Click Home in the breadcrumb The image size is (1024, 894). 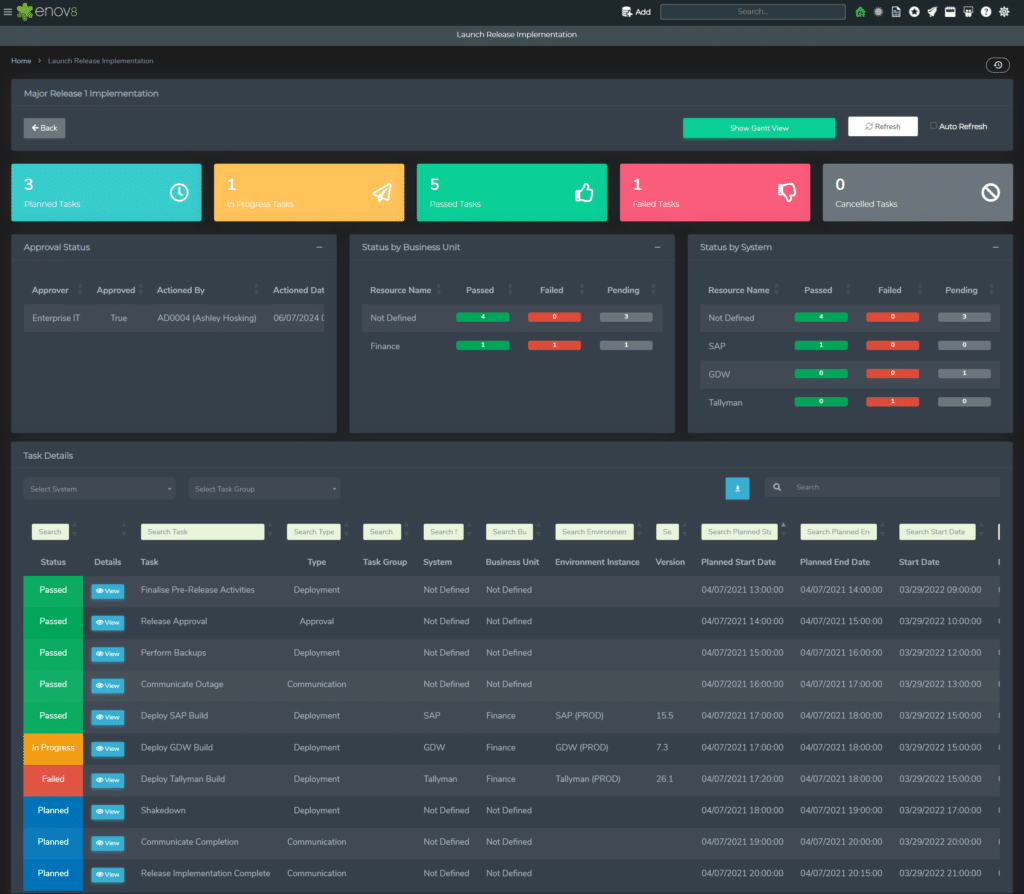(x=21, y=61)
